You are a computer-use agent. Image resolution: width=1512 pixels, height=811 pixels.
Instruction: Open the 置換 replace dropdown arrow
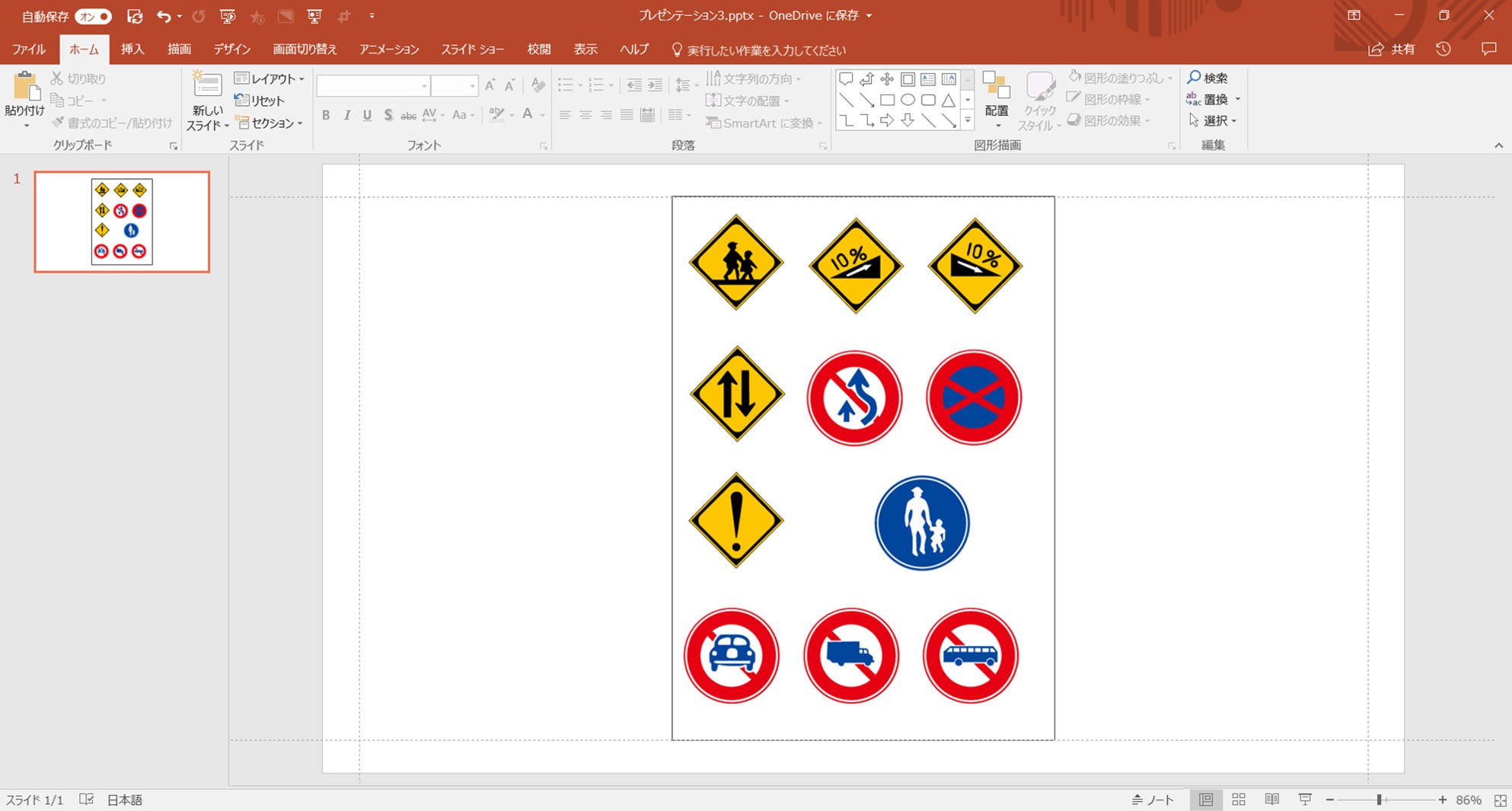point(1238,100)
